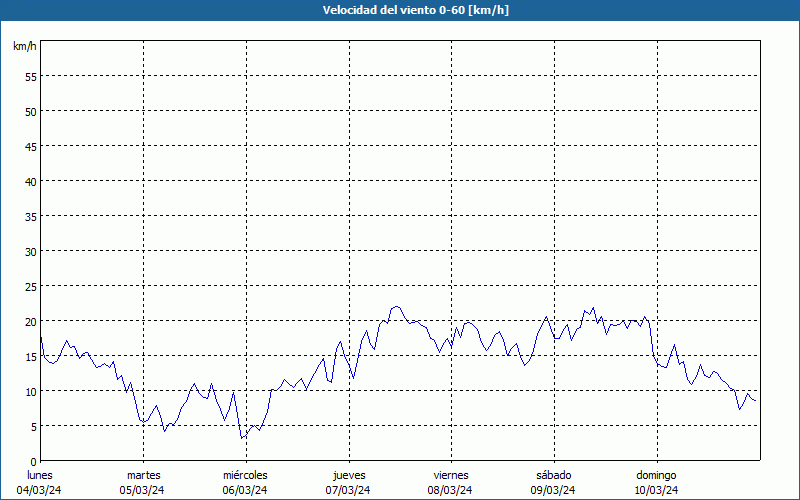This screenshot has width=800, height=500.
Task: Click the y-axis value 25
Action: coord(31,286)
